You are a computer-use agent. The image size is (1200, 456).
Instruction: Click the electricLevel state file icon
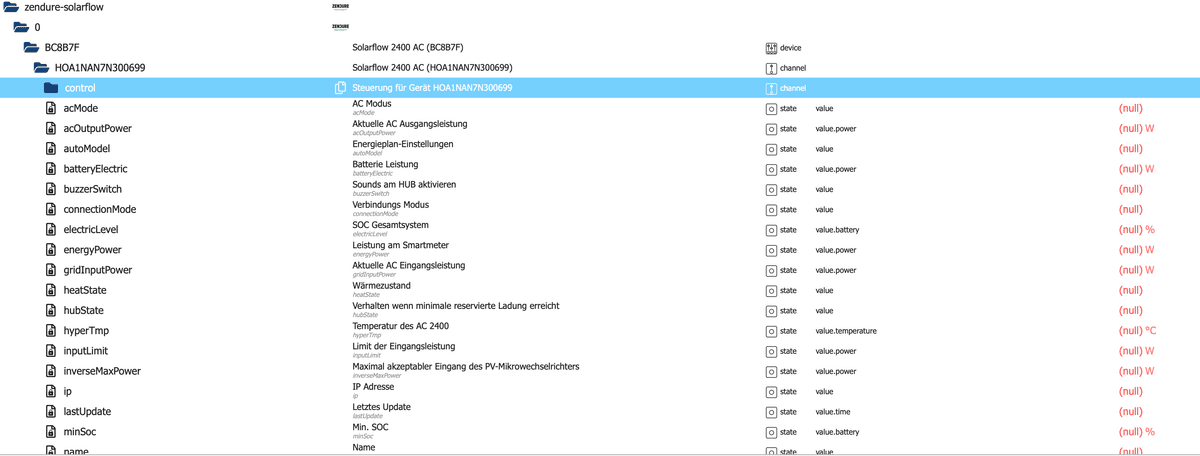51,230
